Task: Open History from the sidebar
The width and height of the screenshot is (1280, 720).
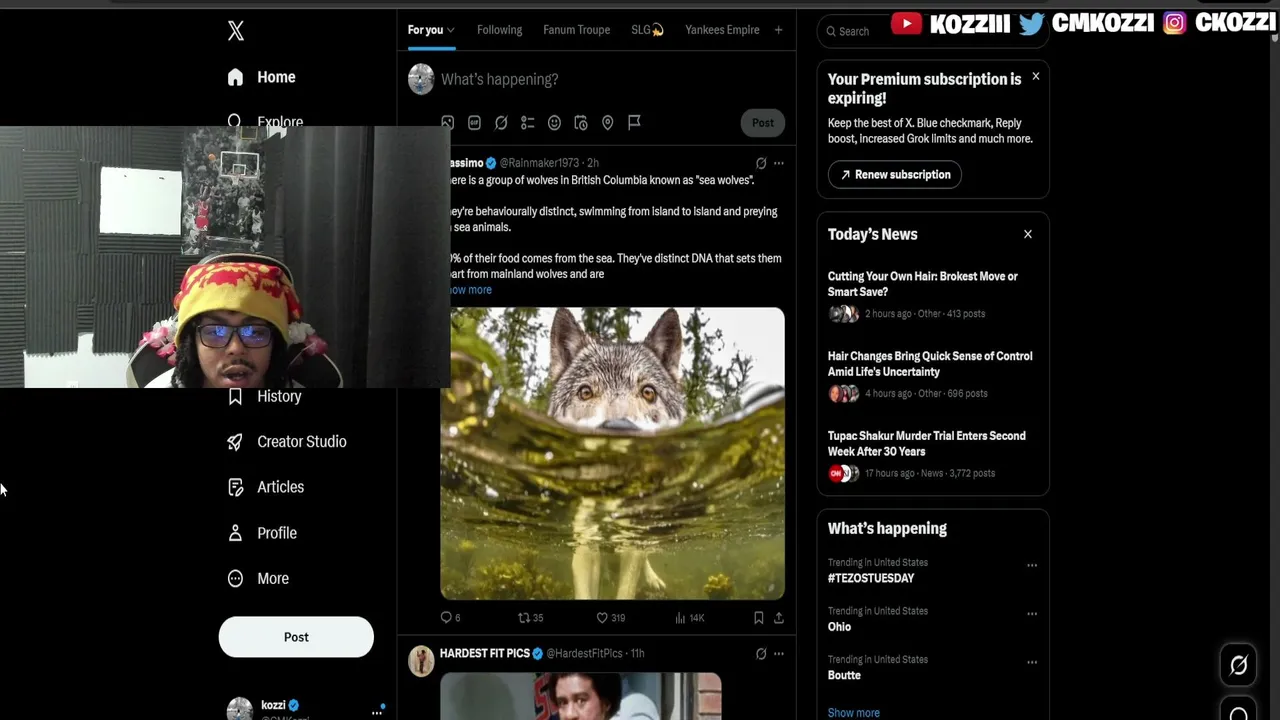Action: pyautogui.click(x=265, y=396)
